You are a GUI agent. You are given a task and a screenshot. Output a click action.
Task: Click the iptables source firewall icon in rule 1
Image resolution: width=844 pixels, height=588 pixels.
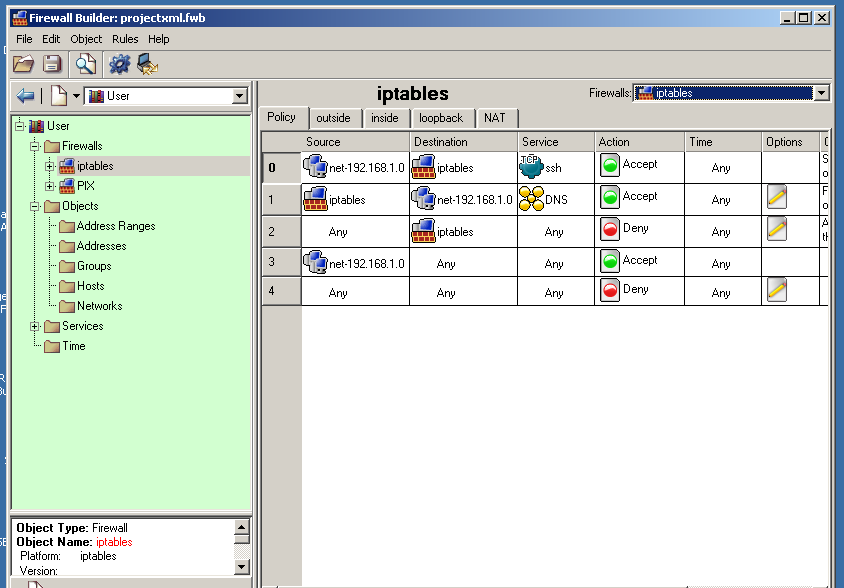(315, 199)
